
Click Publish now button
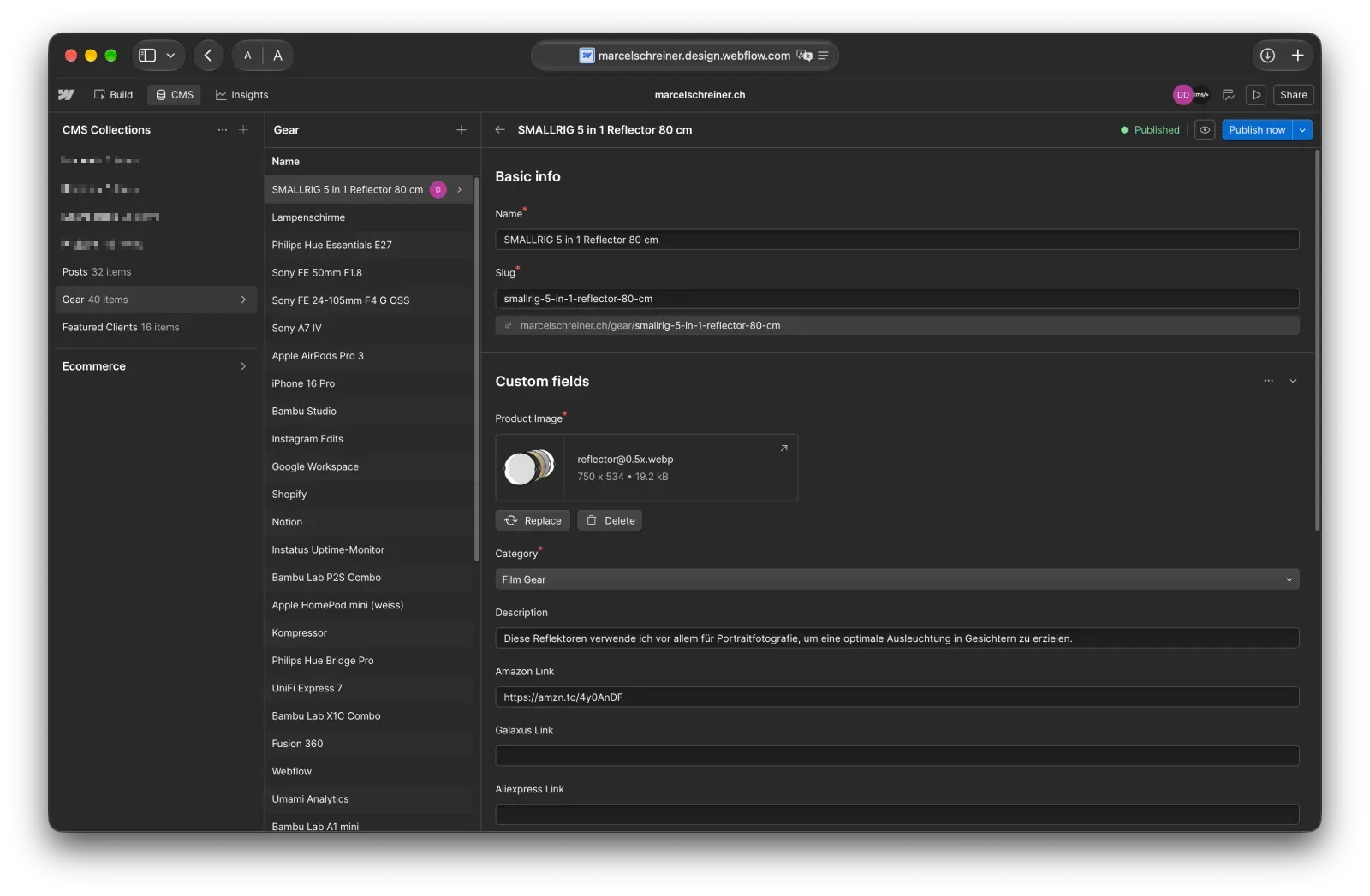[x=1257, y=130]
